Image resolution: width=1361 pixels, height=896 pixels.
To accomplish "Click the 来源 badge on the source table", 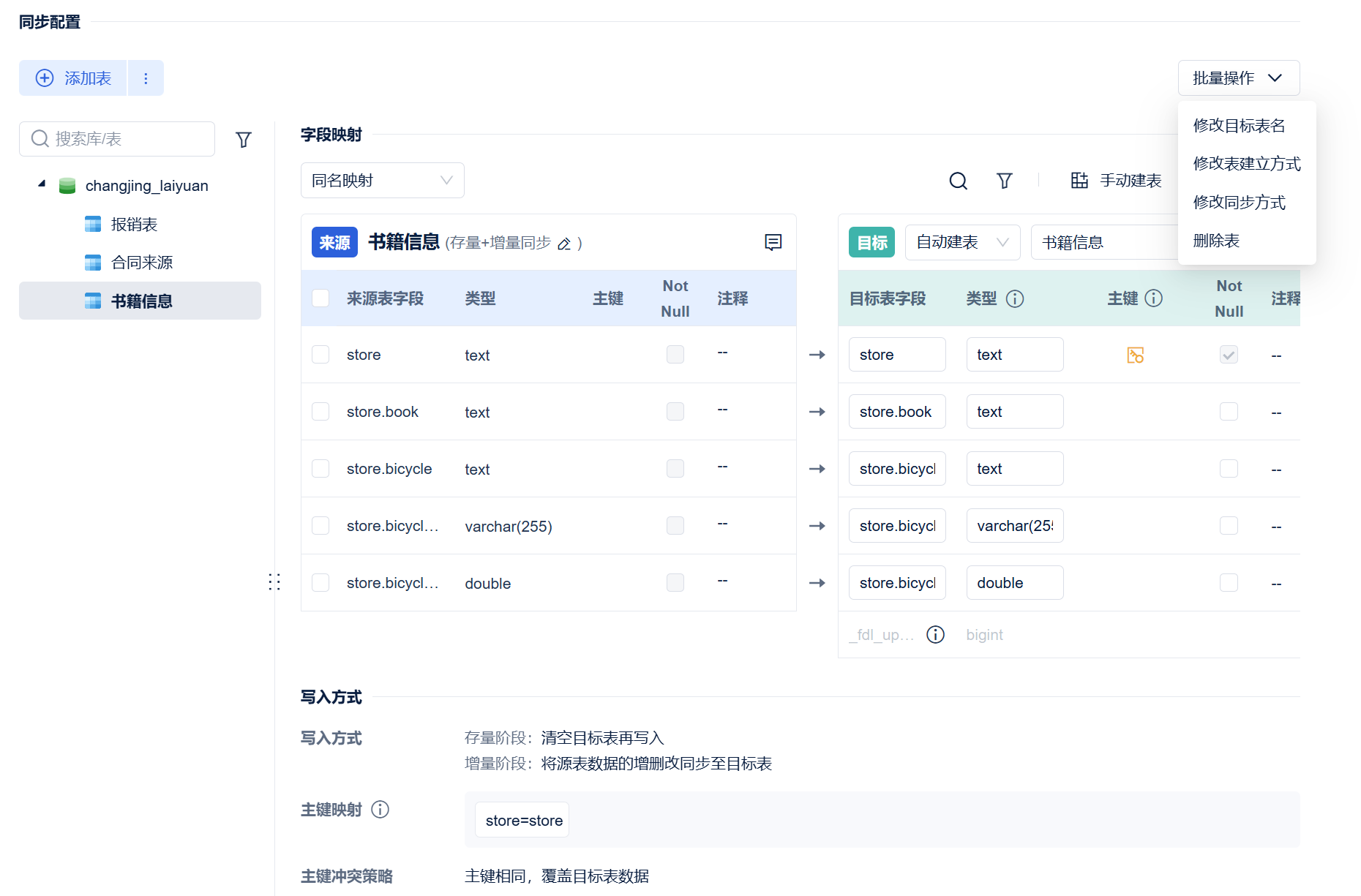I will (334, 242).
